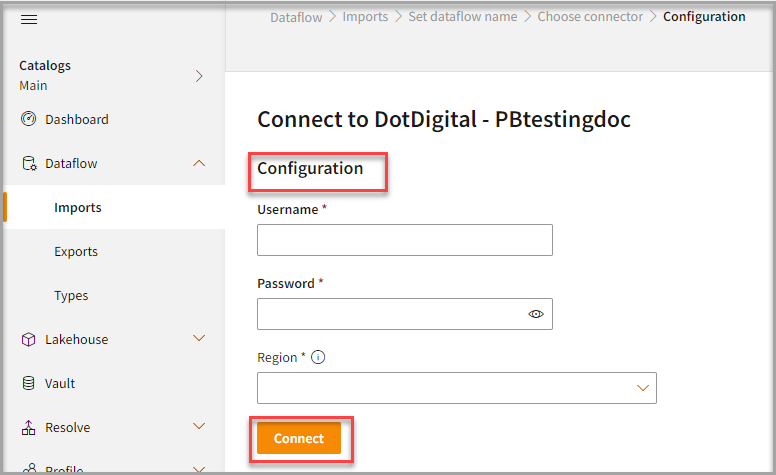This screenshot has width=776, height=475.
Task: Open Types under Dataflow
Action: coord(71,296)
